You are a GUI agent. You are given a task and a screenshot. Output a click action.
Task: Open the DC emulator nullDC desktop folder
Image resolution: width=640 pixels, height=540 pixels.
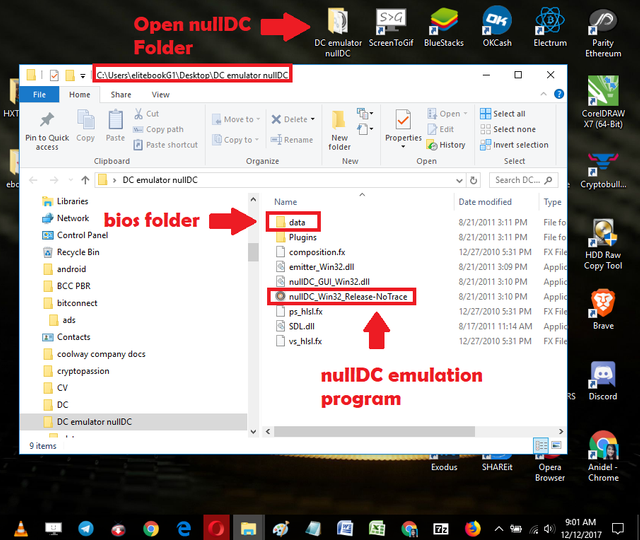(x=338, y=32)
